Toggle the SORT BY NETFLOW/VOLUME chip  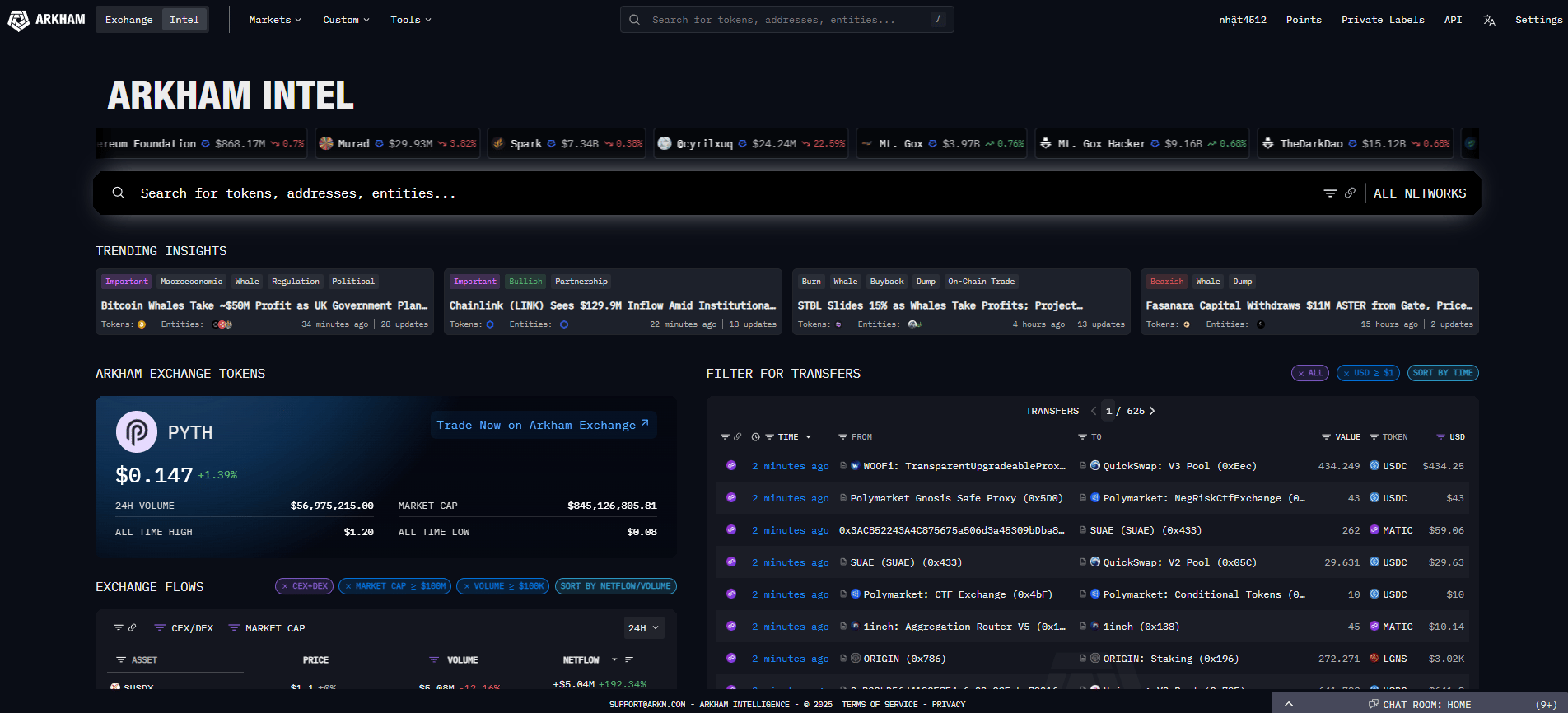615,586
